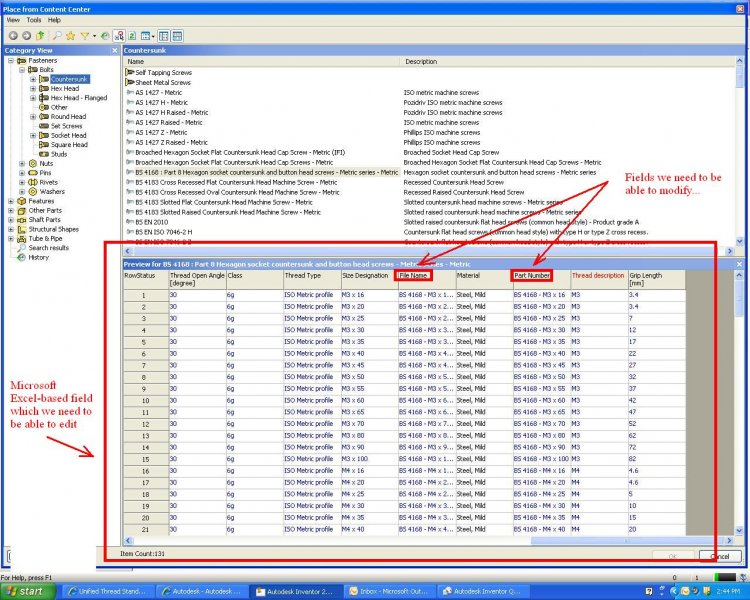Toggle the table view layout icon
The width and height of the screenshot is (750, 600).
coord(147,35)
